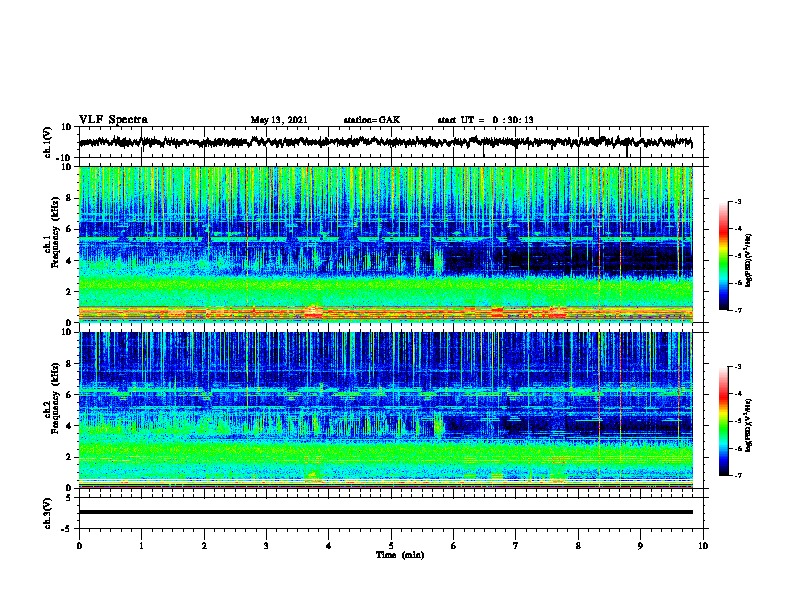
Task: Click the time axis tick label "9"
Action: coord(640,546)
